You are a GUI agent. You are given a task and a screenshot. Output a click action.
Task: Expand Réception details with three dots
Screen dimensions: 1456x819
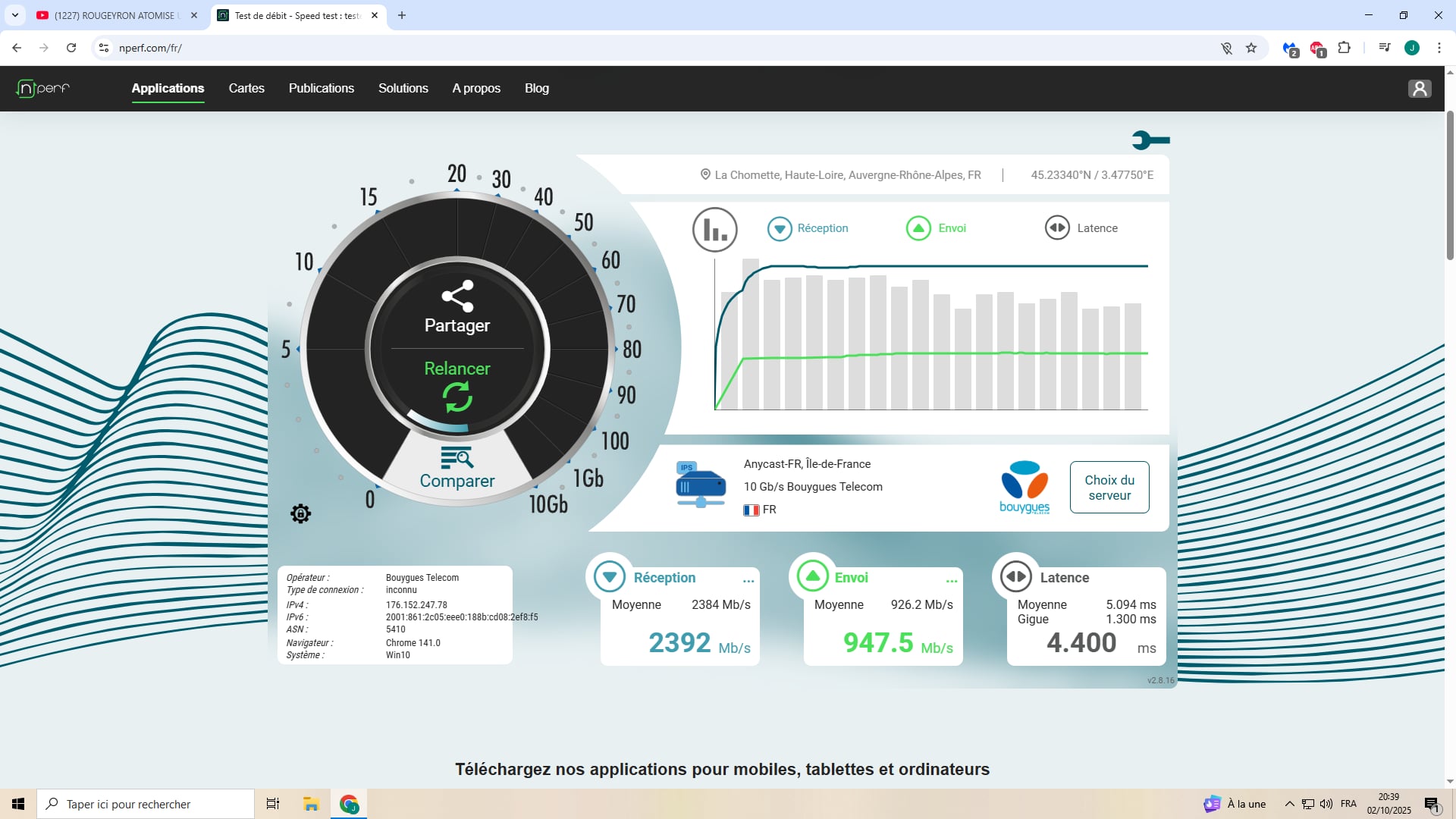pyautogui.click(x=748, y=581)
